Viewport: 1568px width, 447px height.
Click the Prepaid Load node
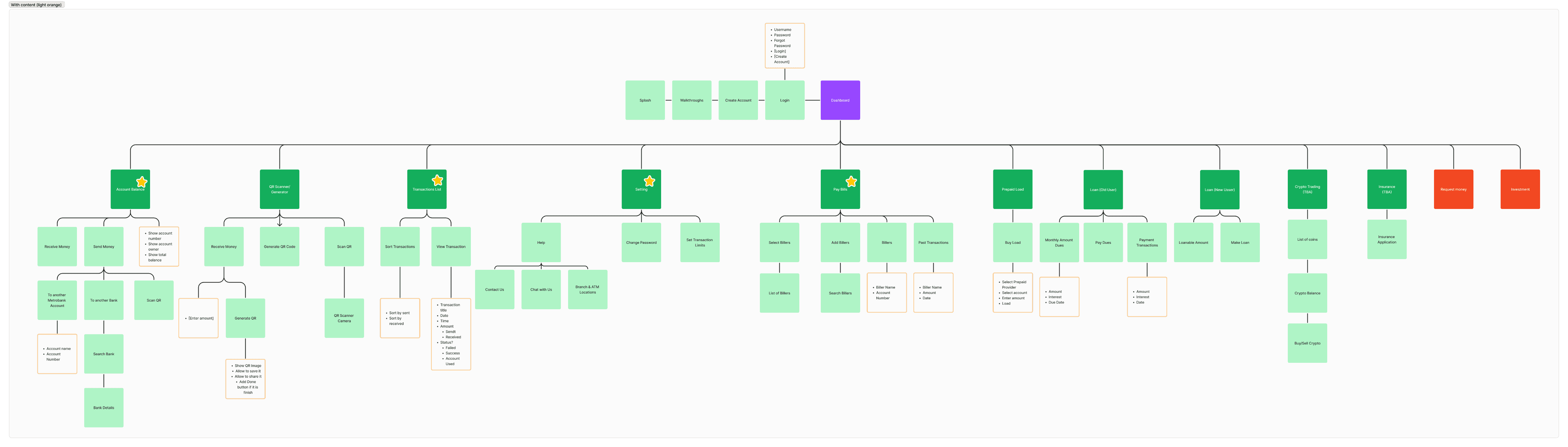(x=1012, y=189)
